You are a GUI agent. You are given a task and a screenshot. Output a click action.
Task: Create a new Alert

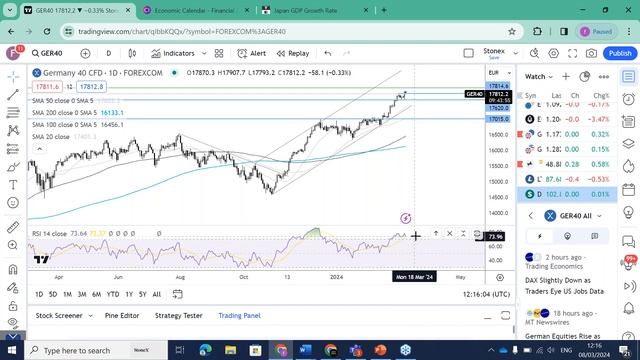[x=251, y=53]
